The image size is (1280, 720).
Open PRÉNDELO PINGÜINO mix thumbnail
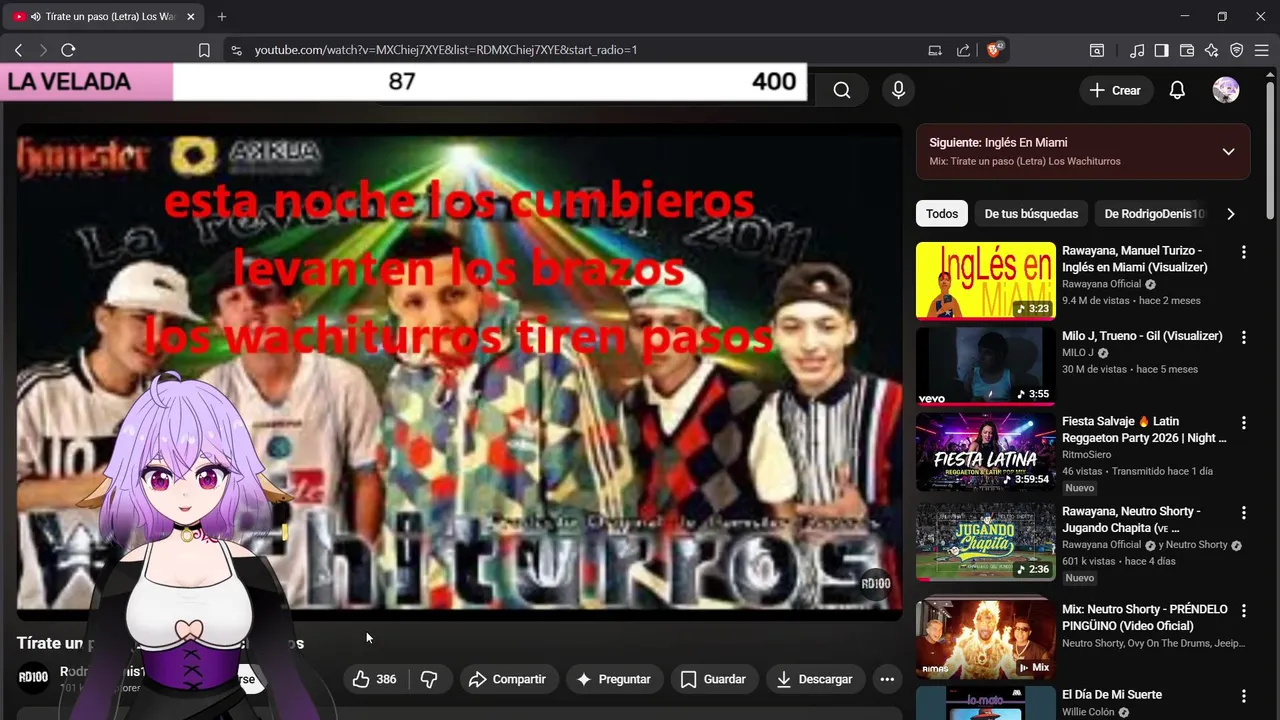click(985, 639)
